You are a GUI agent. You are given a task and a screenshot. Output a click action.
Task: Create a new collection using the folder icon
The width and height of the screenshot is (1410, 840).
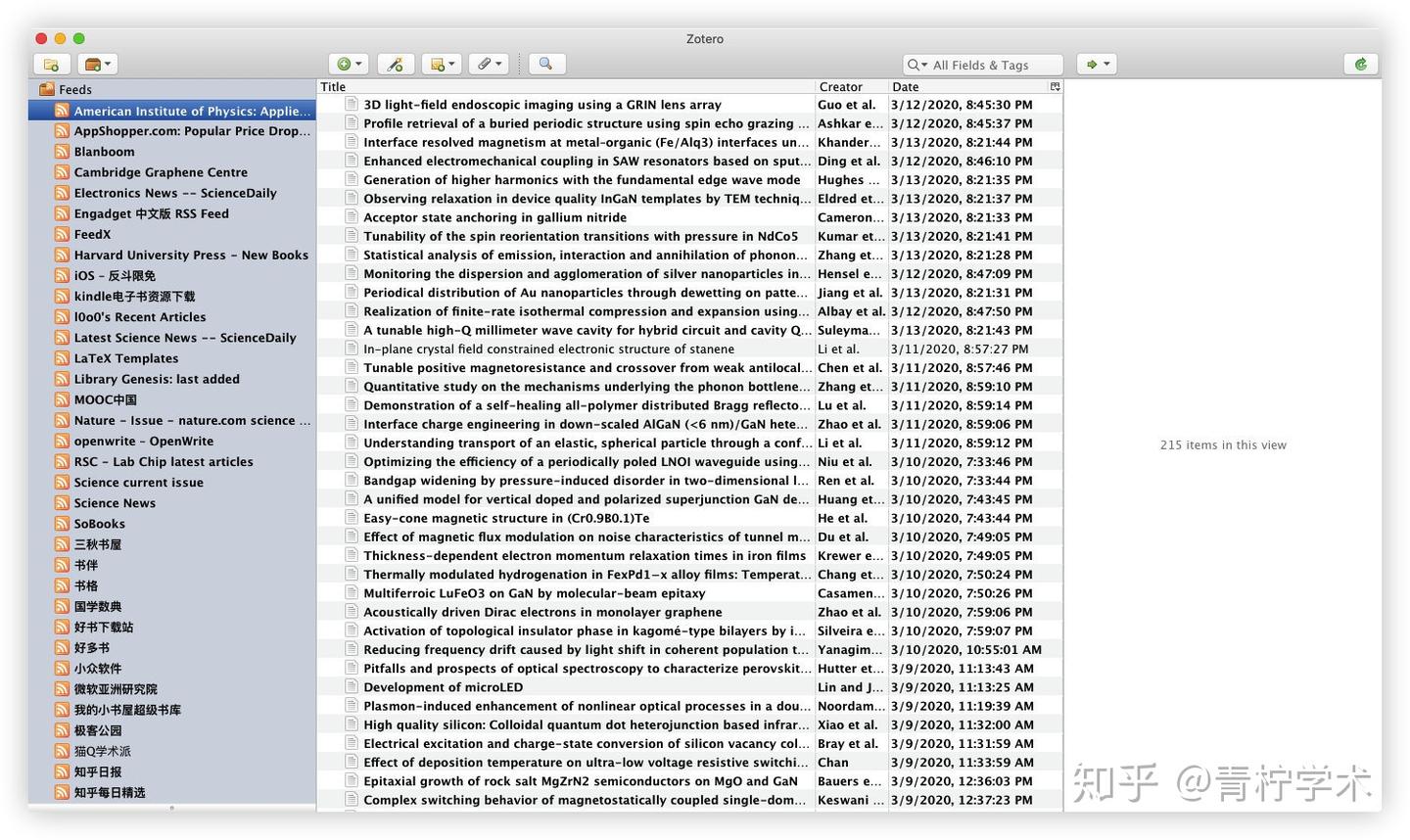(x=51, y=64)
